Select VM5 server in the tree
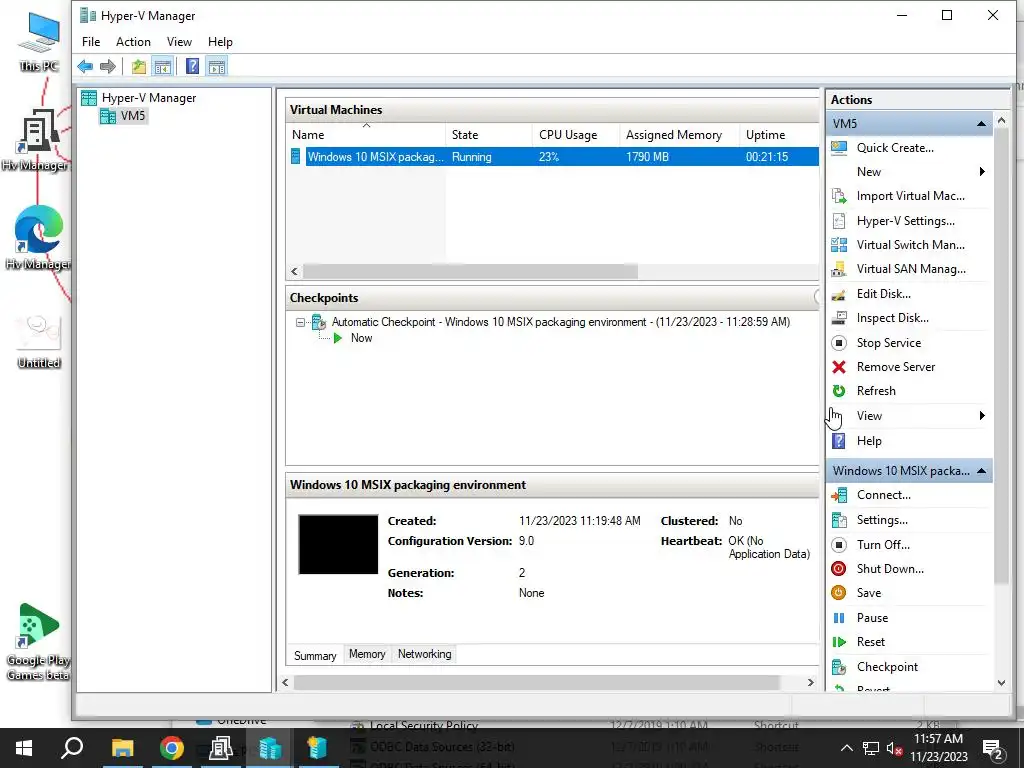 tap(133, 116)
